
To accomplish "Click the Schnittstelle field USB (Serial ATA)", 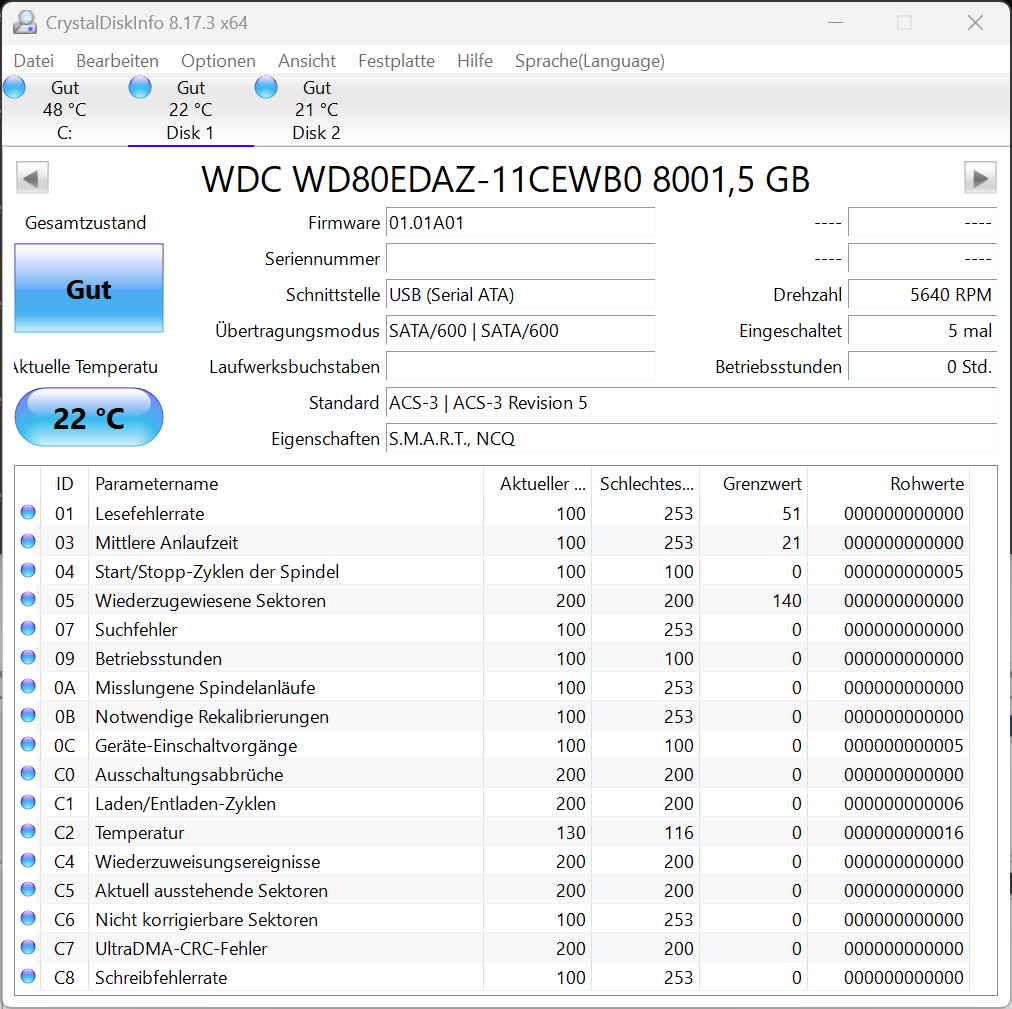I will (520, 296).
